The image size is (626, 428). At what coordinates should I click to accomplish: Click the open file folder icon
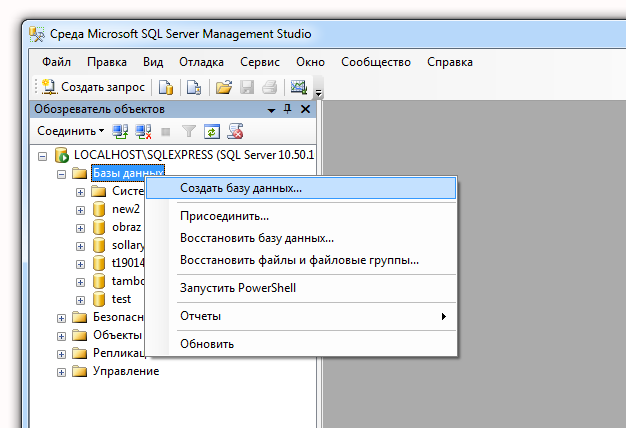click(224, 87)
